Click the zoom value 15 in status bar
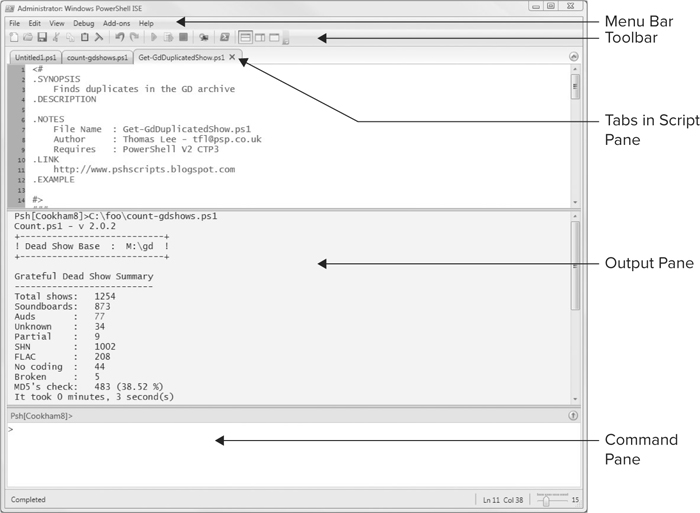 [x=575, y=500]
